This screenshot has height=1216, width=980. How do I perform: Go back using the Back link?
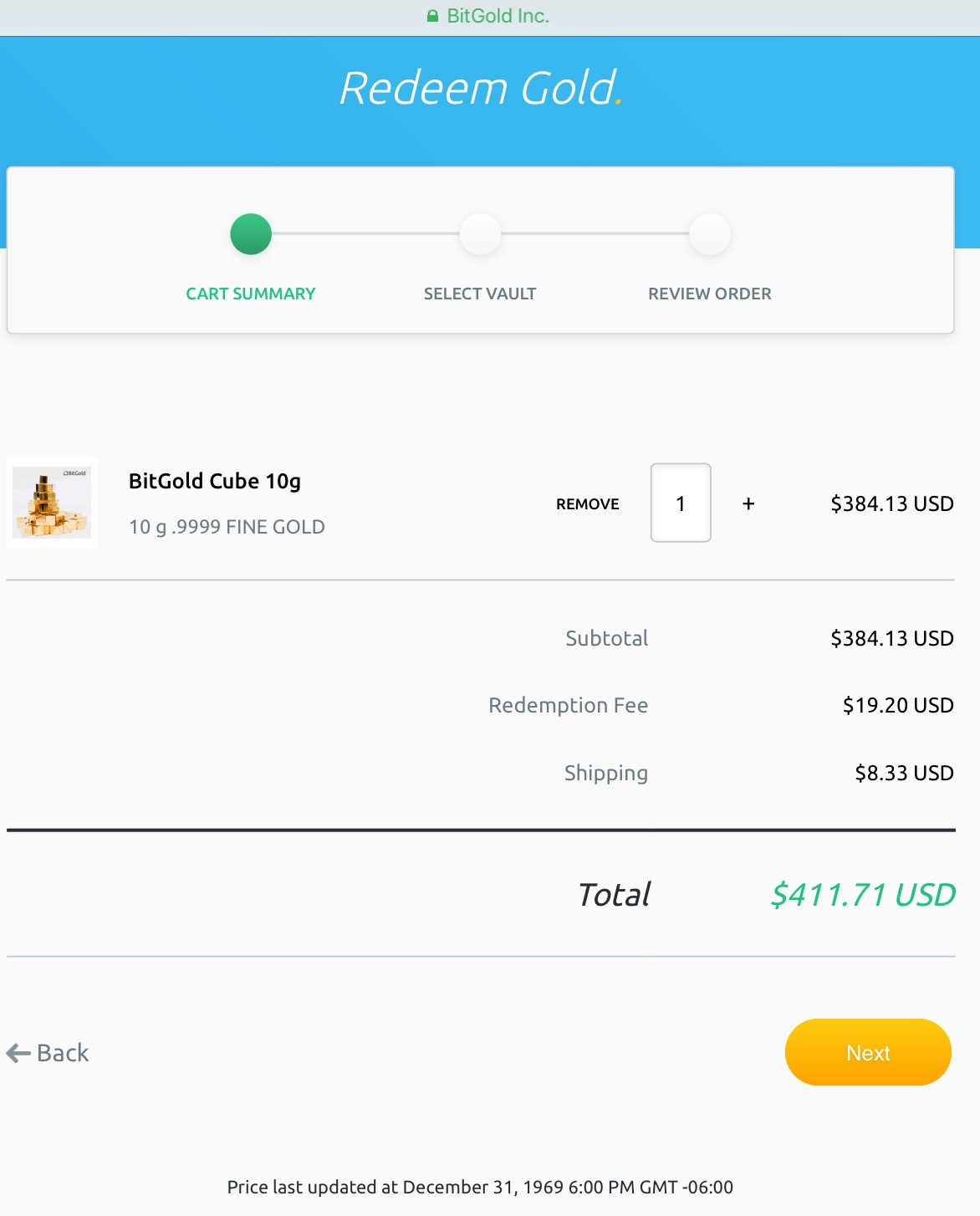tap(48, 1053)
